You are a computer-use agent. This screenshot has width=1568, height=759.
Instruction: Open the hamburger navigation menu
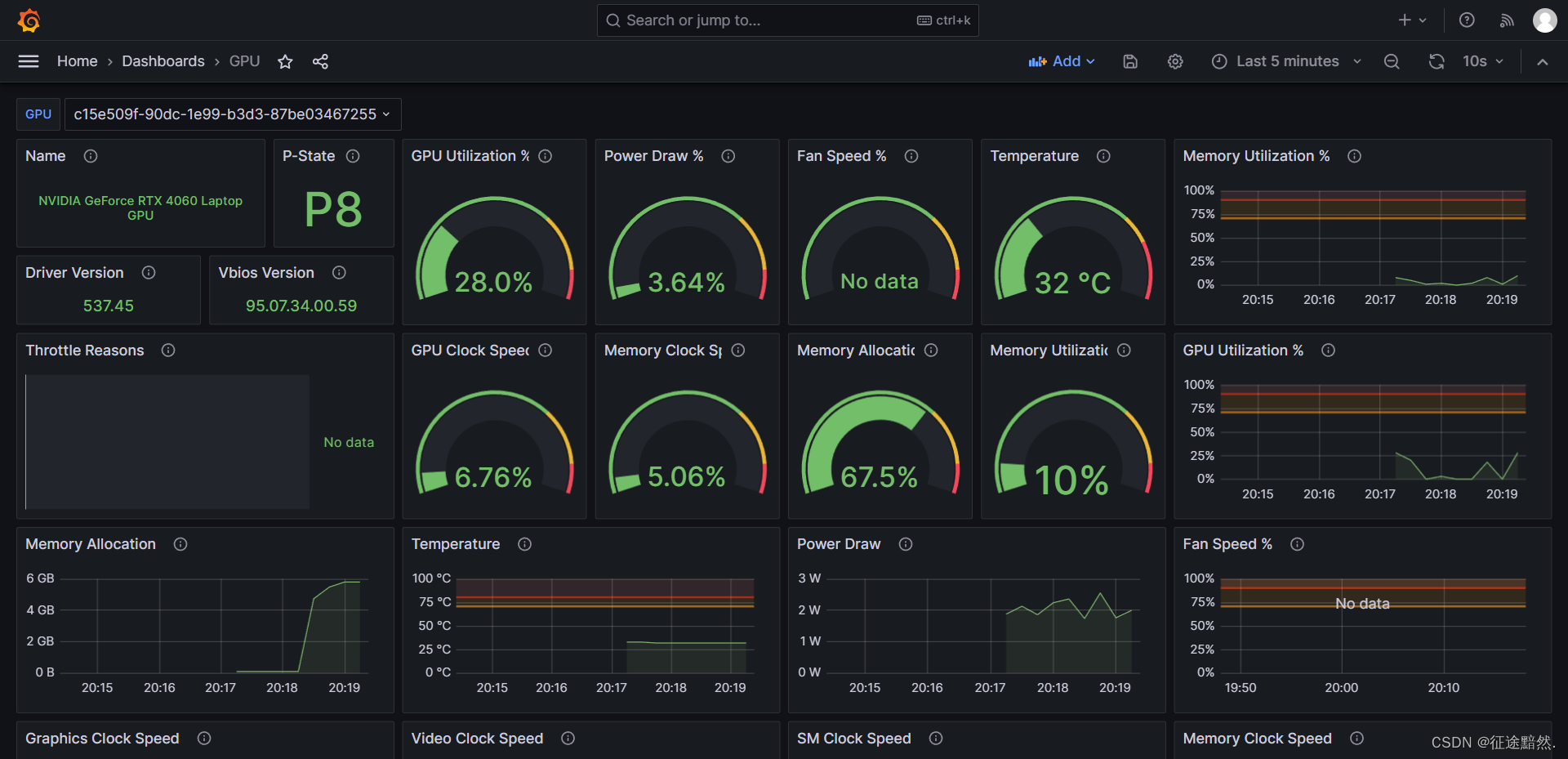(x=29, y=61)
